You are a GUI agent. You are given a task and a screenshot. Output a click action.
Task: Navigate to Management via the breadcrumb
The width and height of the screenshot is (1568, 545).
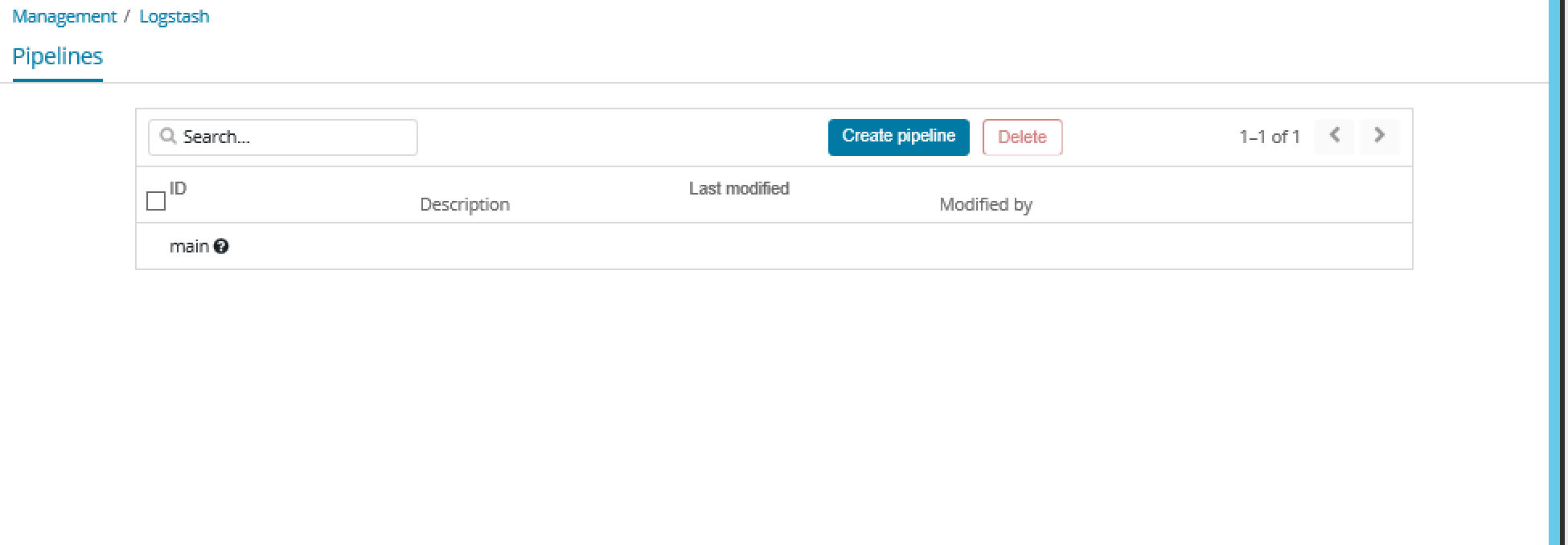(x=65, y=15)
